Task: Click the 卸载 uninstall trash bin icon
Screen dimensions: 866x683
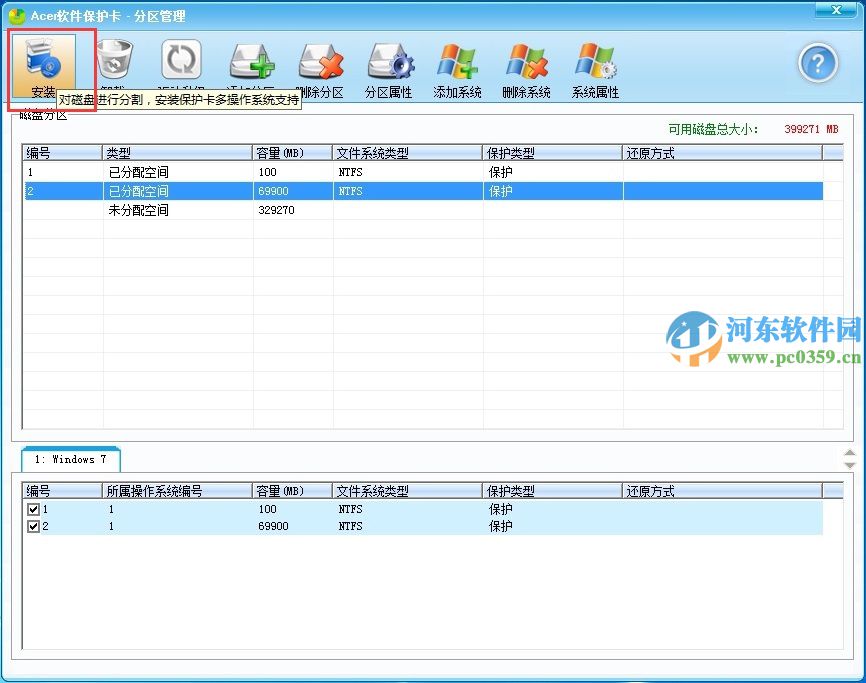Action: (x=114, y=60)
